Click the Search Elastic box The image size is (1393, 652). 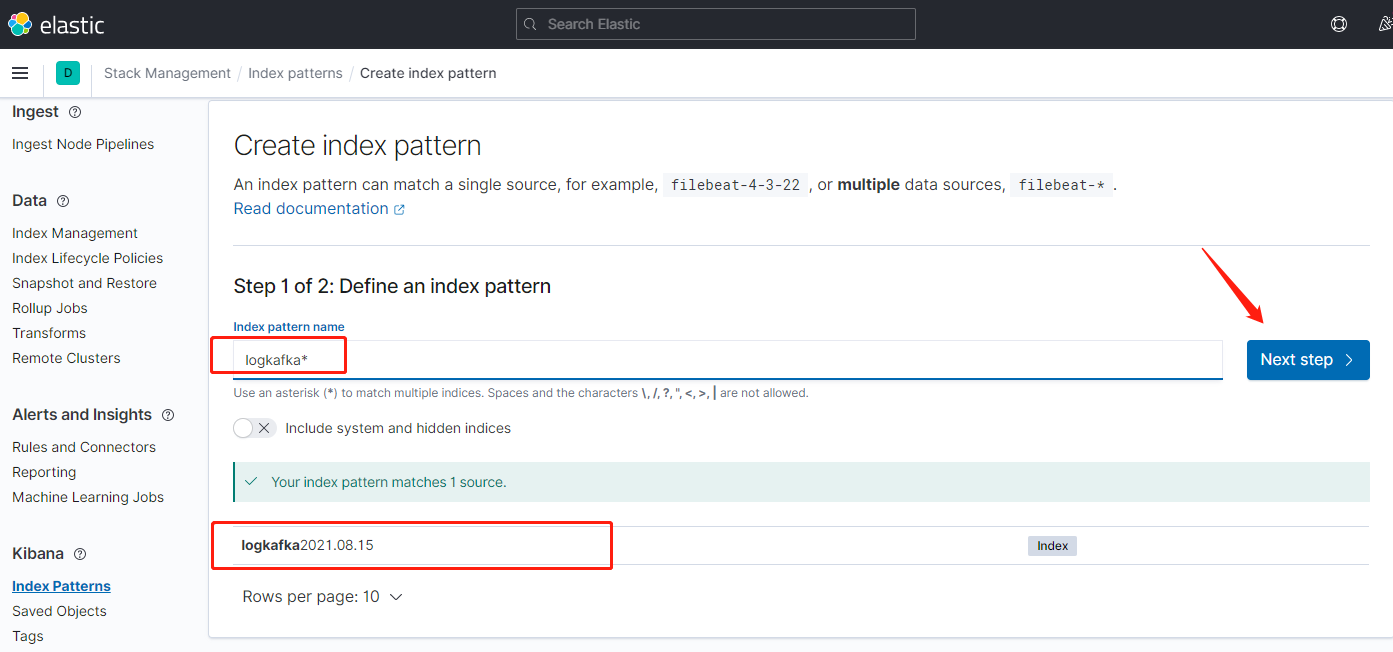716,24
